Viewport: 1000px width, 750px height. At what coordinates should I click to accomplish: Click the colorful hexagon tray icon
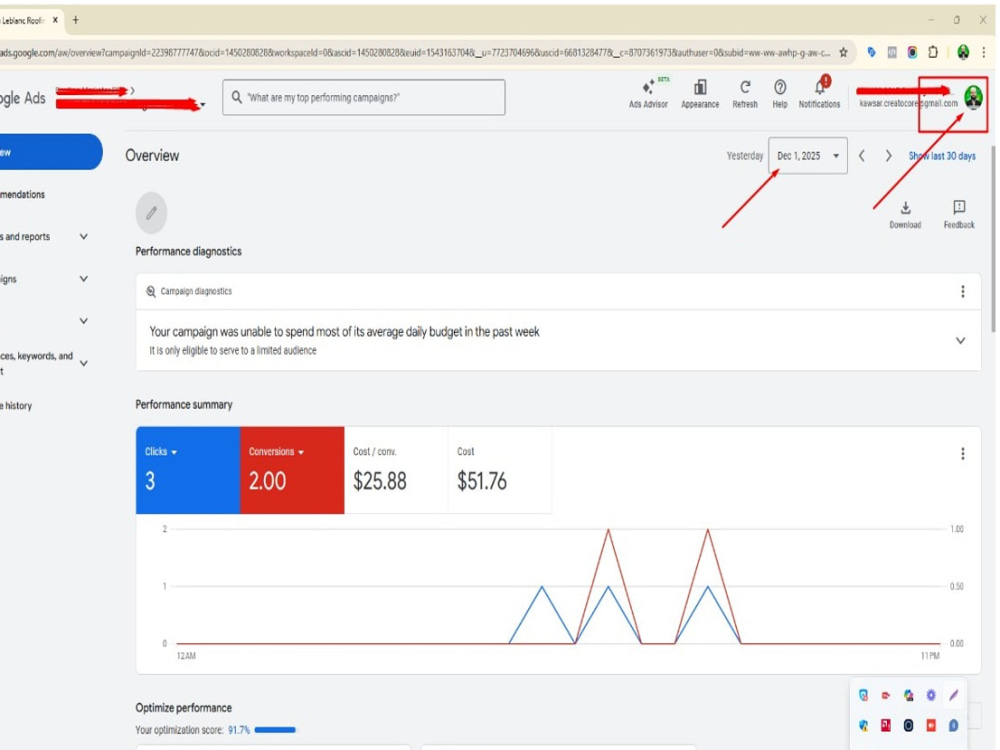(908, 695)
